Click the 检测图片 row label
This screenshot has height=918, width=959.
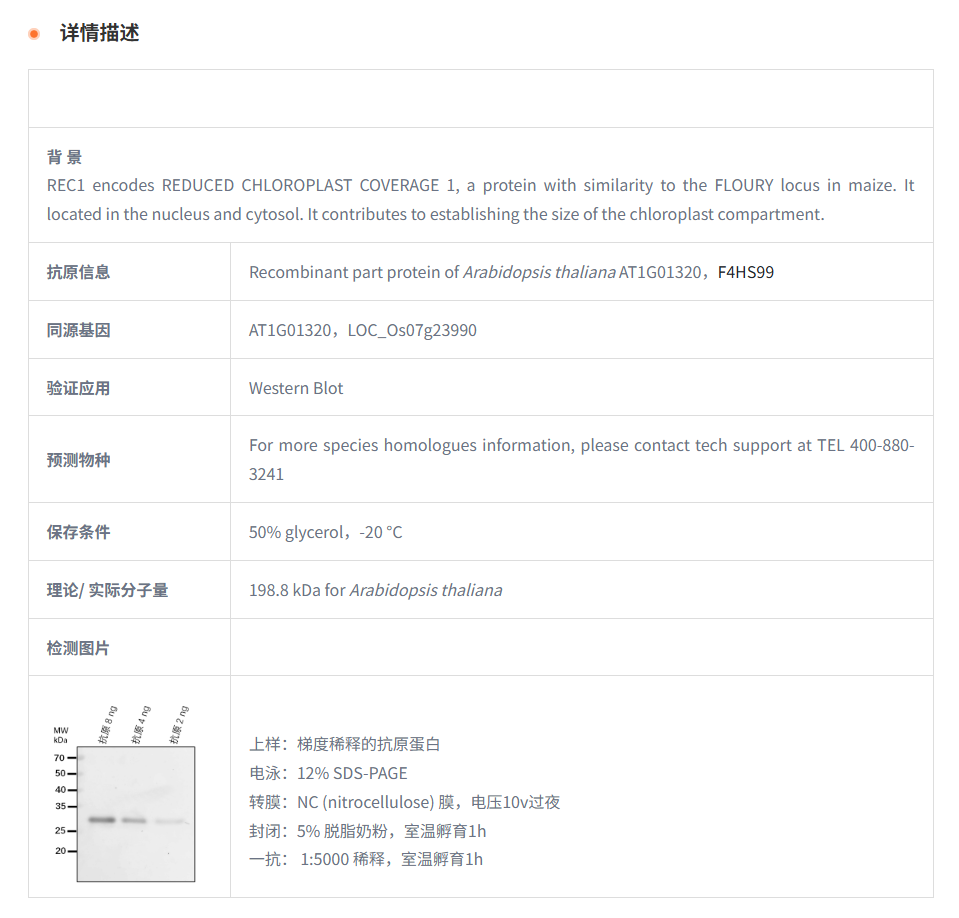click(x=78, y=648)
